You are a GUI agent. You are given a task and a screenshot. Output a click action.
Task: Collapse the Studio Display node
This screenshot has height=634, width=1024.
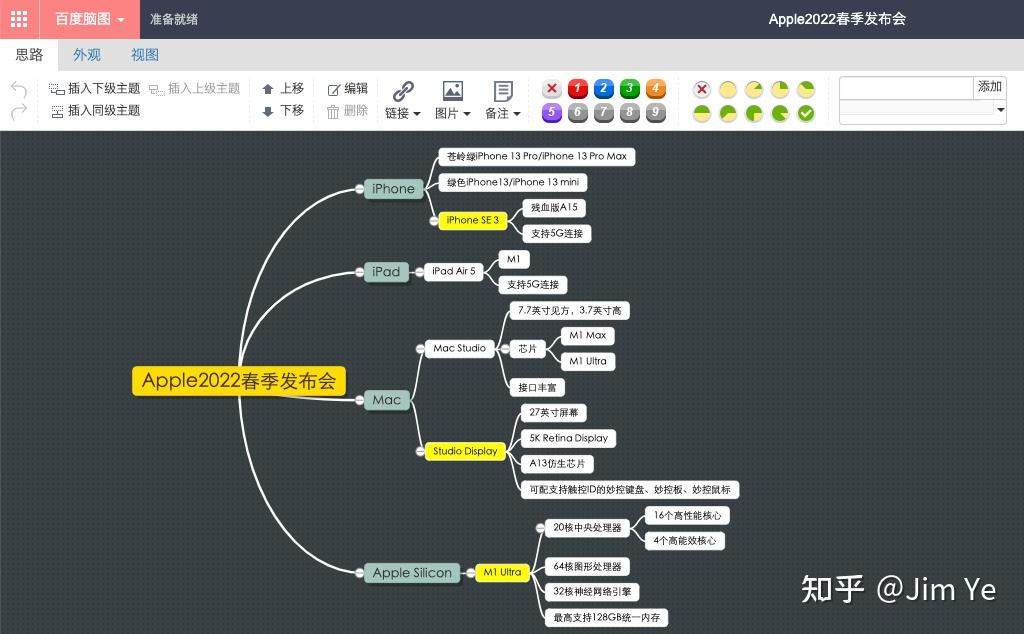[x=420, y=451]
